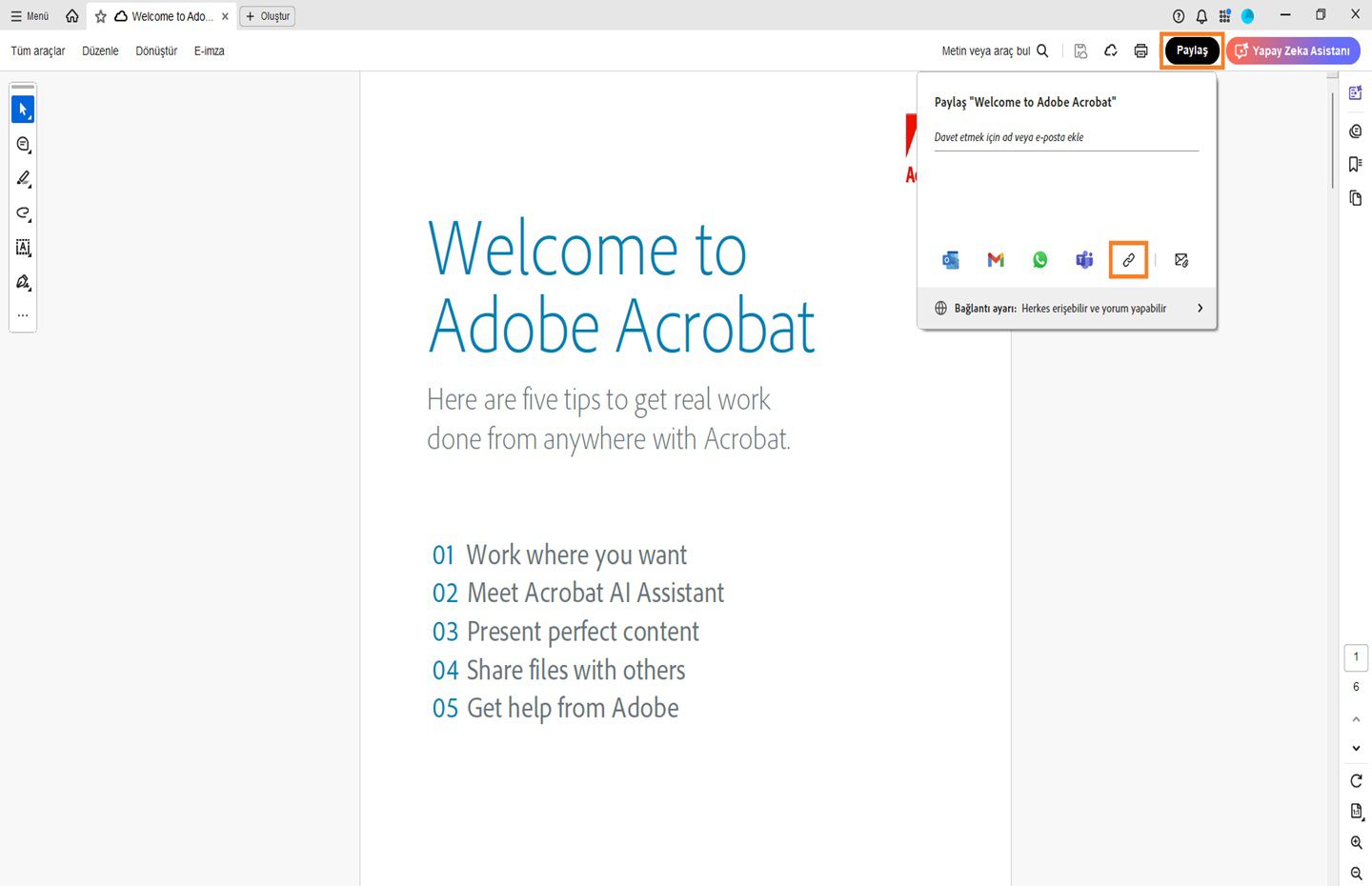Screen dimensions: 1372x886
Task: Share via the Gmail icon
Action: pos(996,260)
